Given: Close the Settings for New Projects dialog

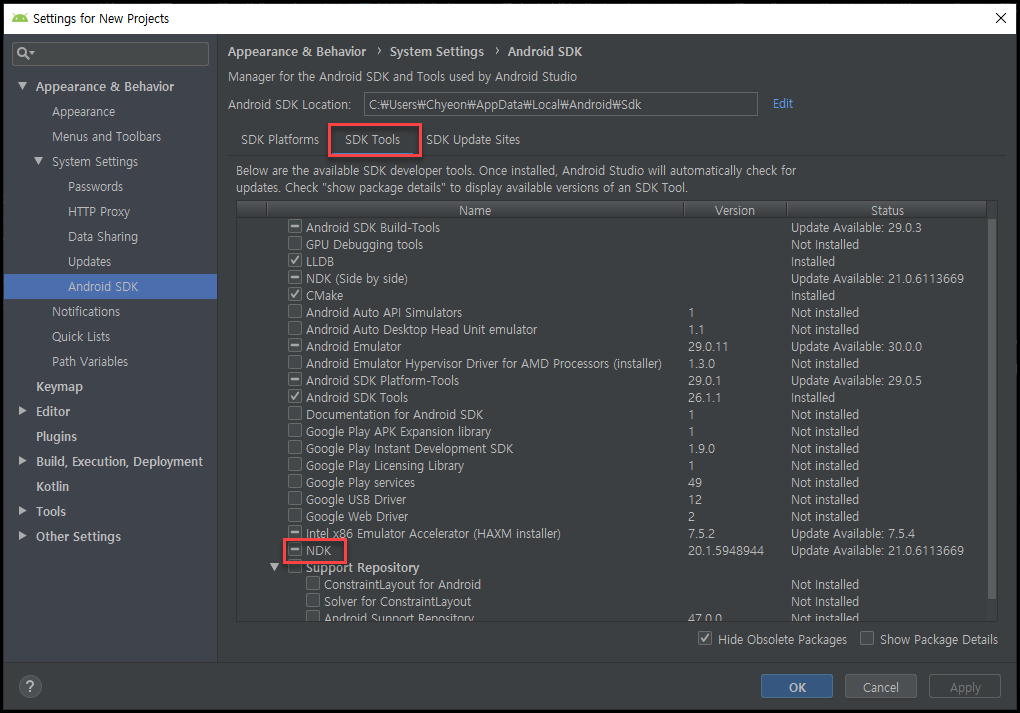Looking at the screenshot, I should click(x=1000, y=18).
